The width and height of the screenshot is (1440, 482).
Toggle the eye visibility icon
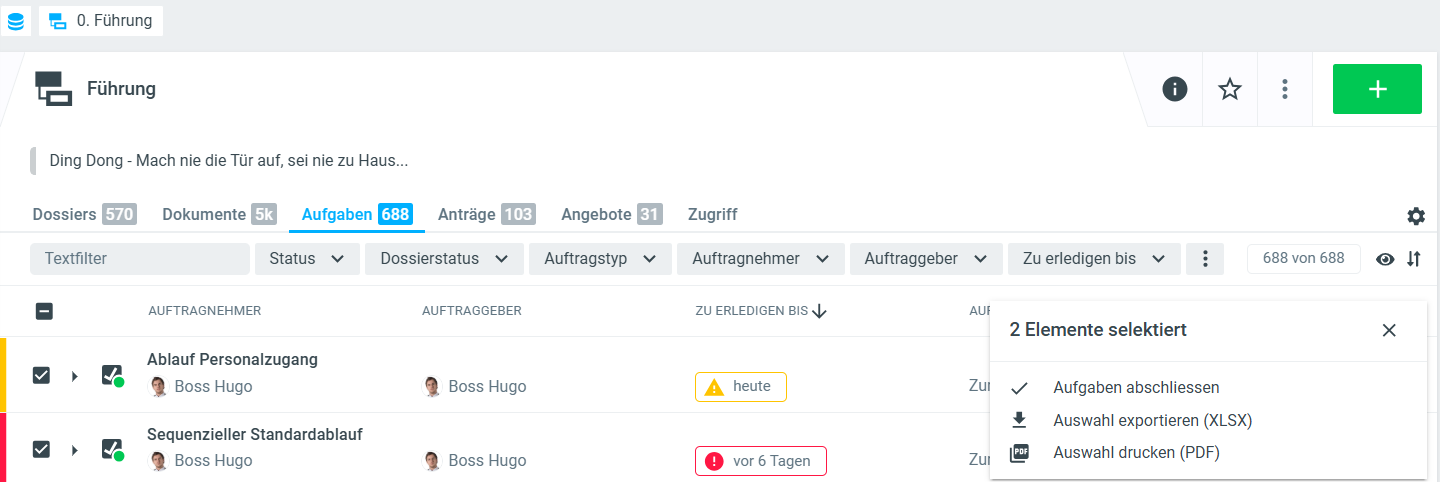click(x=1385, y=259)
